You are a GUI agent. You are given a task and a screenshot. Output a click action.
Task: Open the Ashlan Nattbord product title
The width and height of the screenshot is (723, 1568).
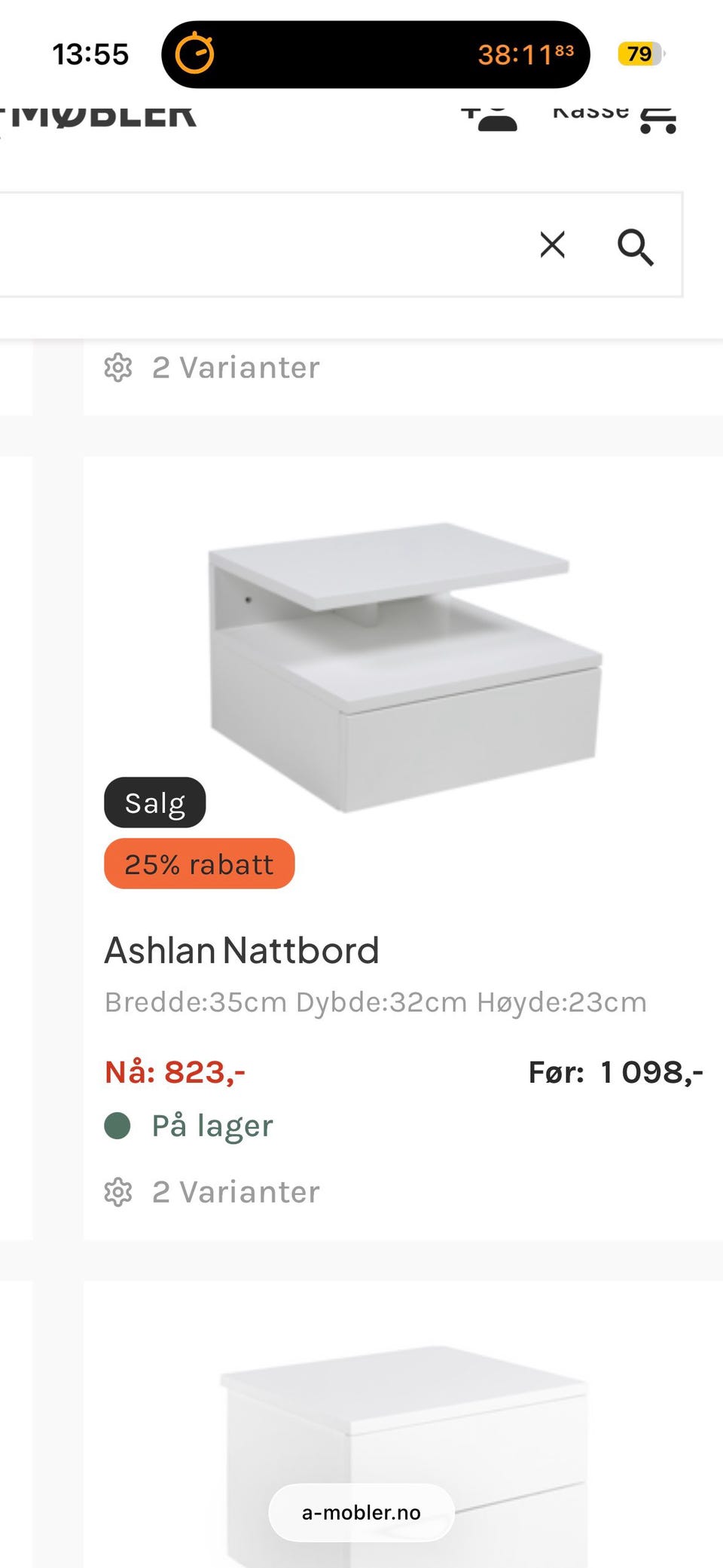tap(241, 951)
